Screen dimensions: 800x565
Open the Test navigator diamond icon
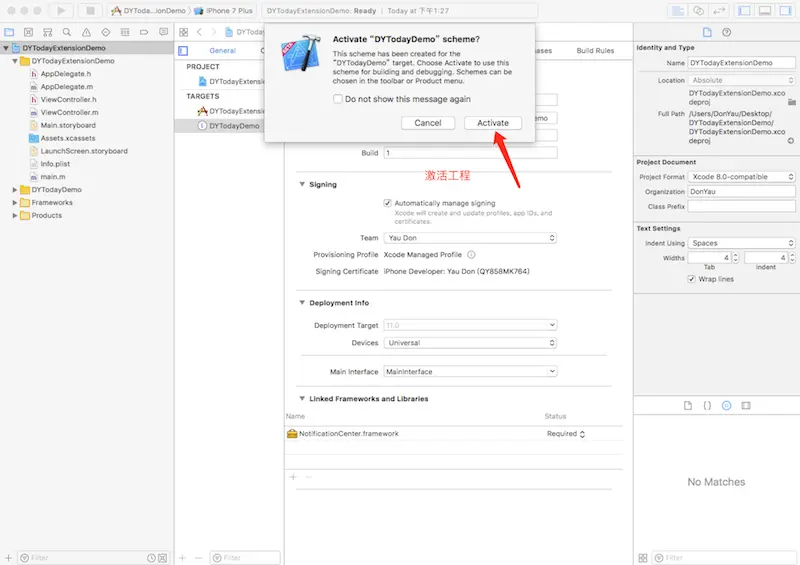tap(106, 32)
